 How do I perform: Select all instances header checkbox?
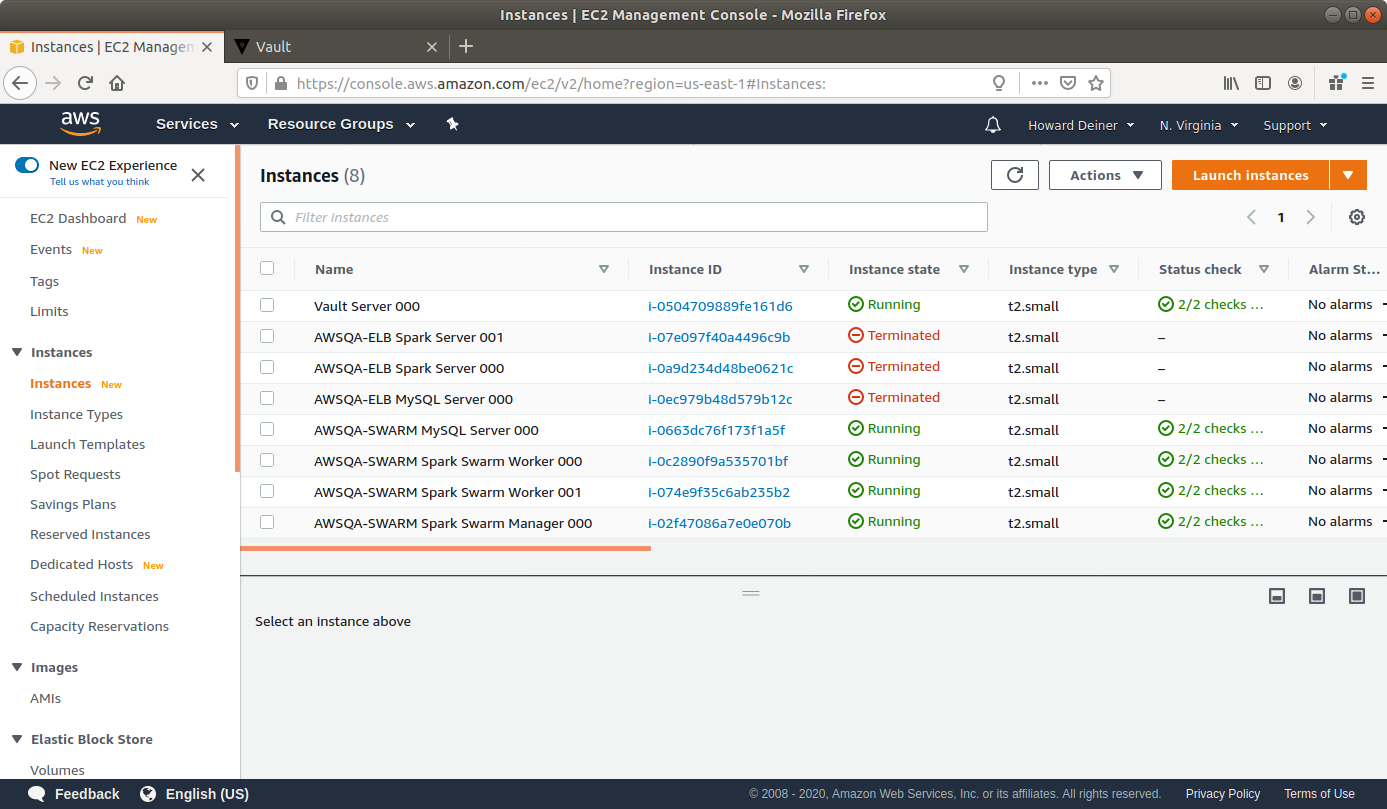(x=267, y=268)
